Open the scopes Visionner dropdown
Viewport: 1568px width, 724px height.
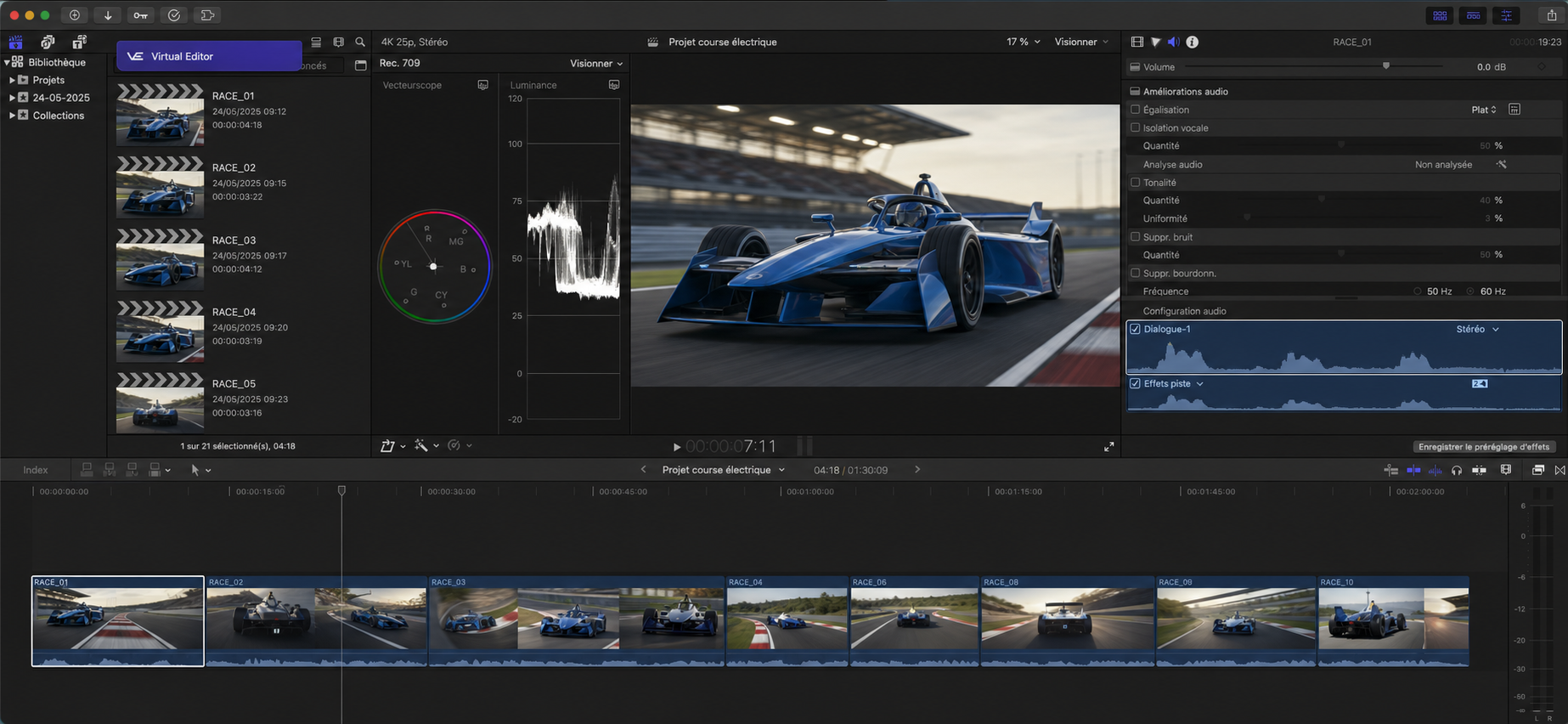(596, 63)
